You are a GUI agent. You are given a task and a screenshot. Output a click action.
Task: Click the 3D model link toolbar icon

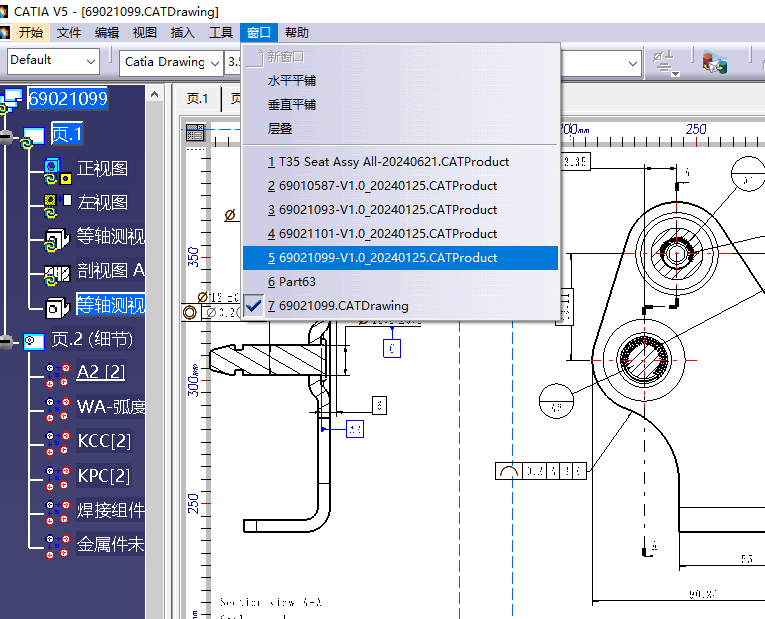coord(715,63)
